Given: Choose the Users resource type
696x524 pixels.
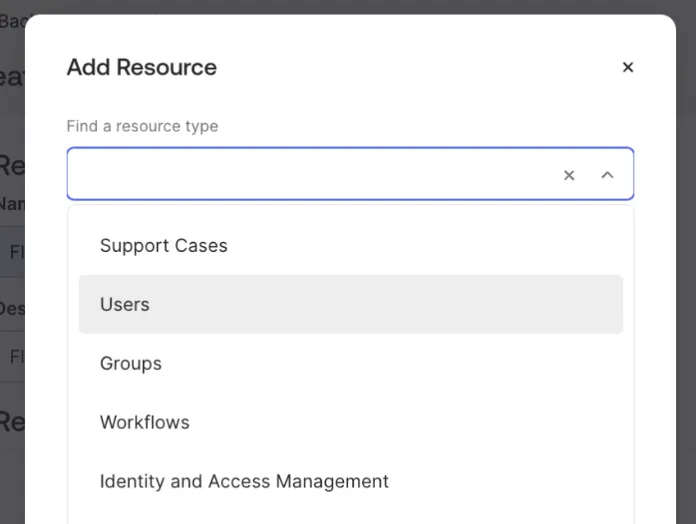Looking at the screenshot, I should pyautogui.click(x=351, y=304).
